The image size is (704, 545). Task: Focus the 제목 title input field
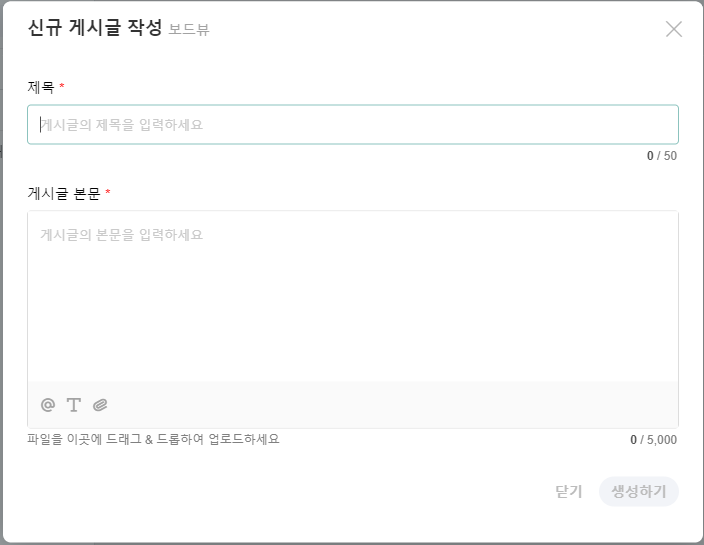[352, 125]
